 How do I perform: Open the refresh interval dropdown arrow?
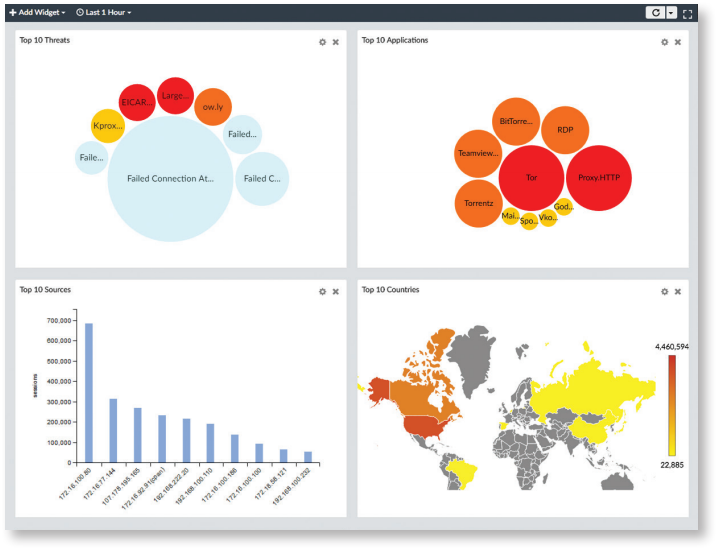tap(671, 13)
